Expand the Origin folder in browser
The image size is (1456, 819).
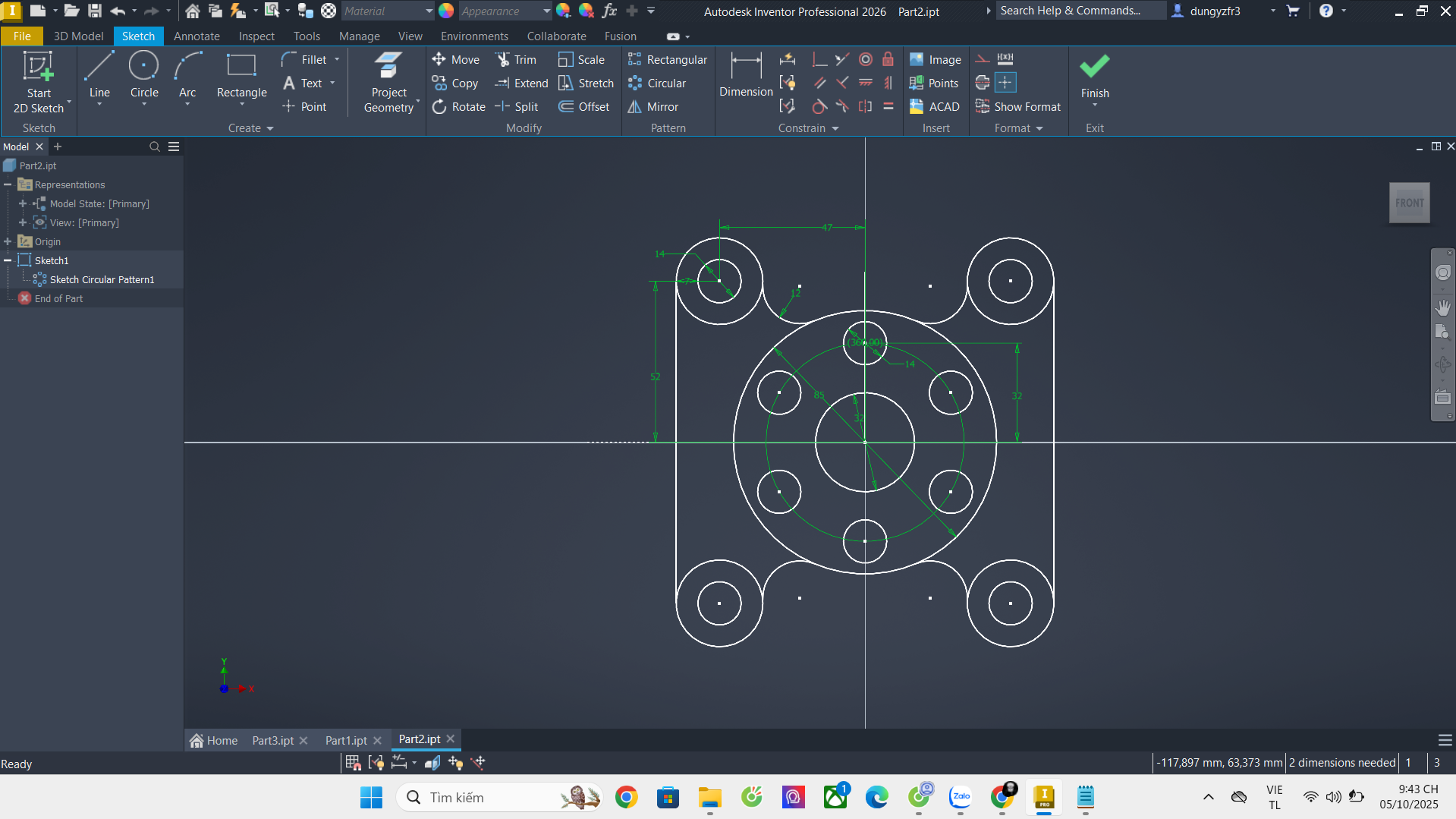tap(8, 241)
